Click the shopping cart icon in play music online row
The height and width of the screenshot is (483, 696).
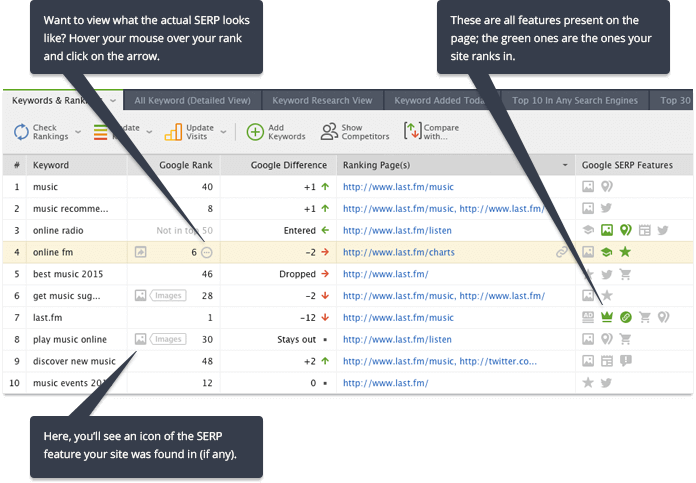pyautogui.click(x=625, y=339)
